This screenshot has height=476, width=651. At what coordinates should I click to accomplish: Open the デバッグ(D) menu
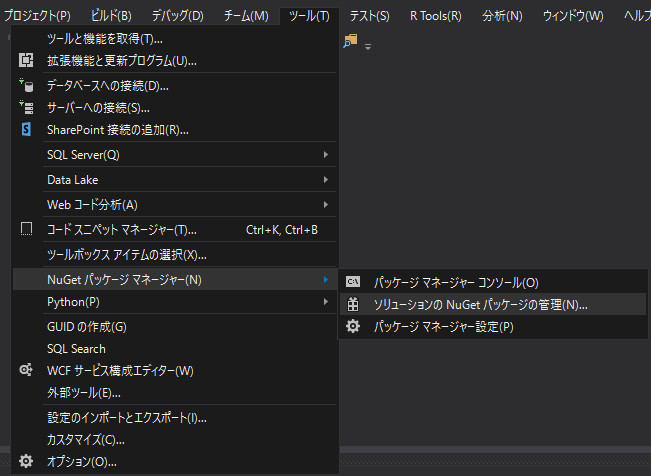(x=178, y=16)
